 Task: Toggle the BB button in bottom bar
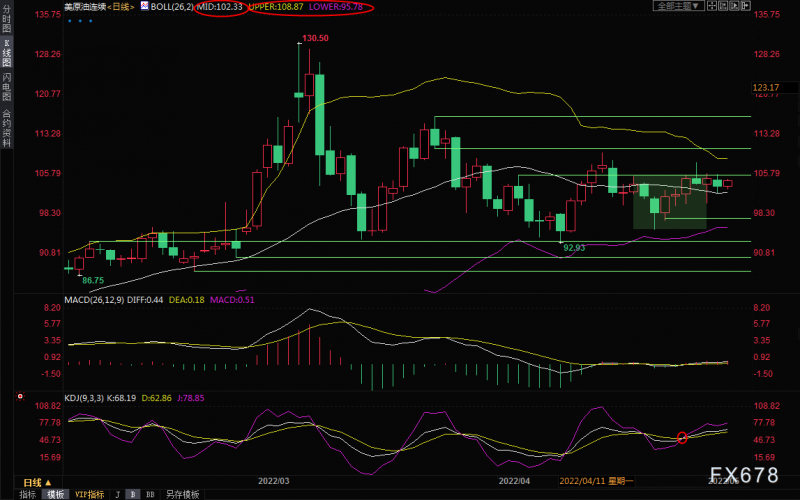point(150,494)
